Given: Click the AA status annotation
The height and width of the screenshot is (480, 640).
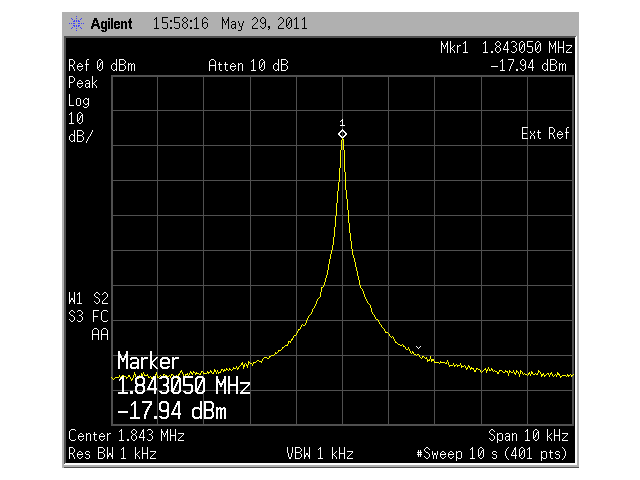Looking at the screenshot, I should (100, 335).
